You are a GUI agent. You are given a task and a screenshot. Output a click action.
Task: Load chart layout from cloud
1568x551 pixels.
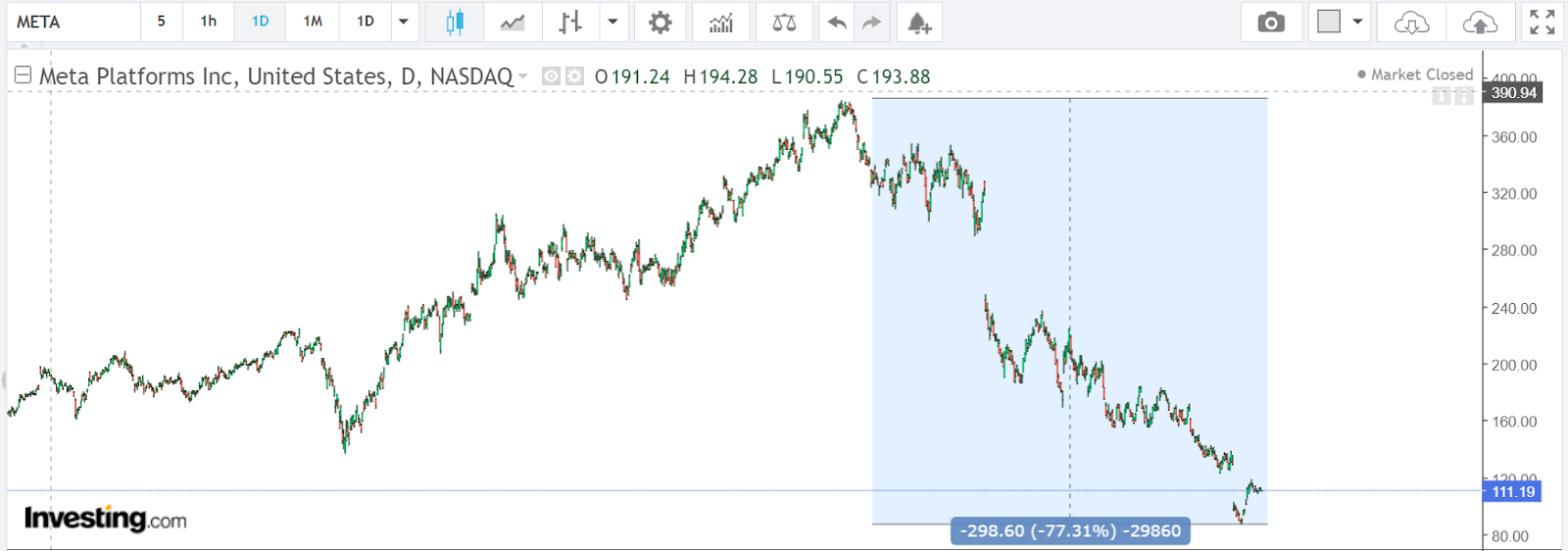click(x=1411, y=22)
